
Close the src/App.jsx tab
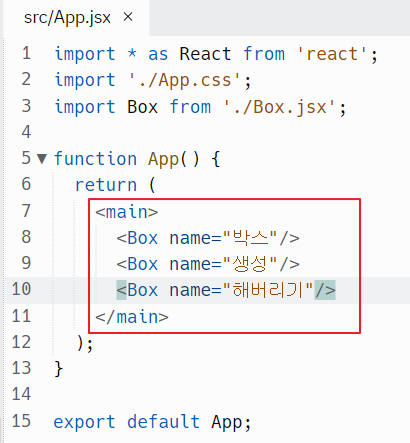point(128,17)
